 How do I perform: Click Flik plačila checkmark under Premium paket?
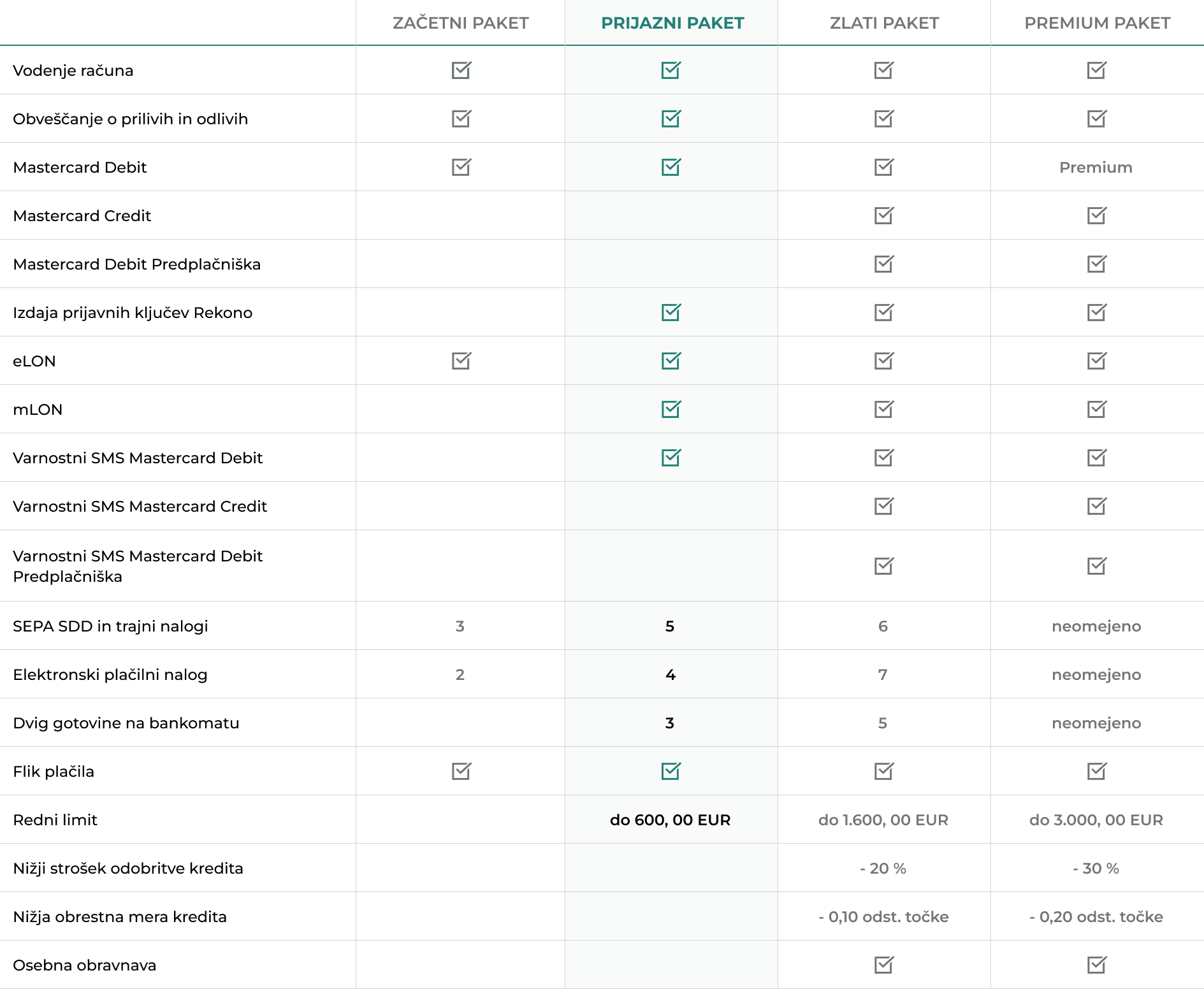pyautogui.click(x=1096, y=771)
